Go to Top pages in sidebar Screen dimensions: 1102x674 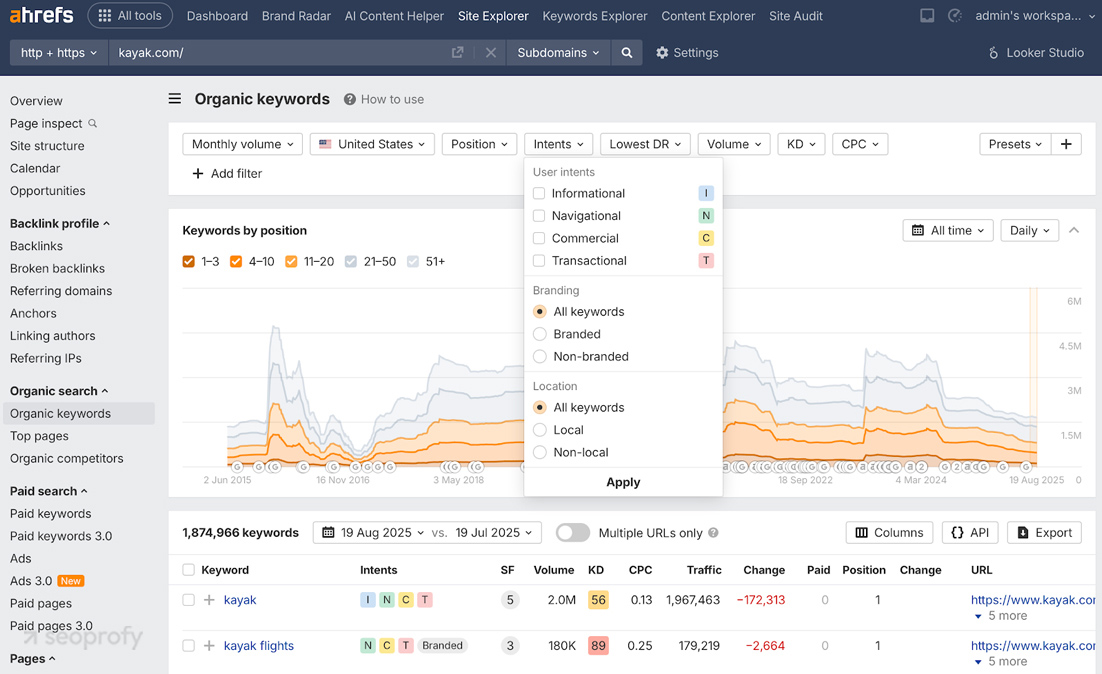[39, 436]
